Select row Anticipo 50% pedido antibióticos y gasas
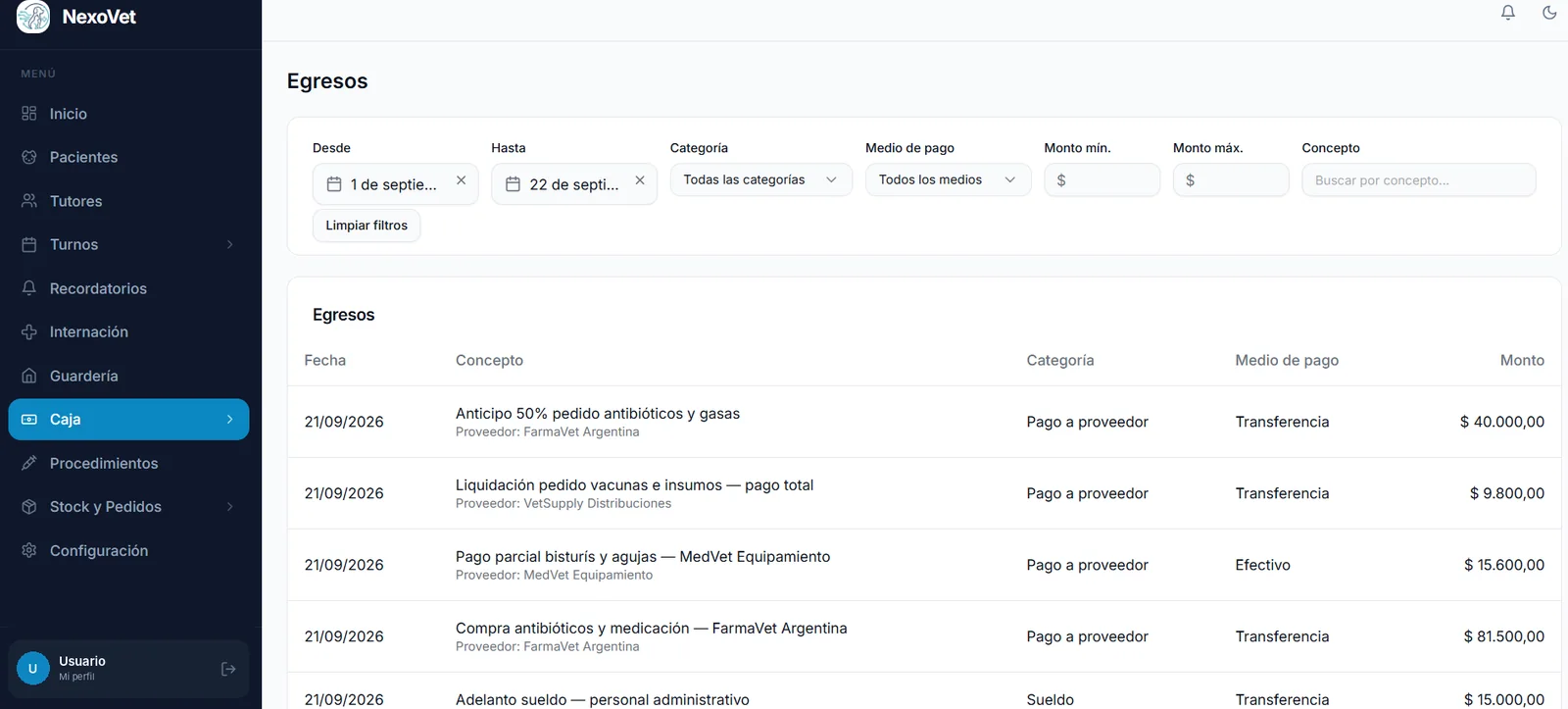Screen dimensions: 1568x709 [924, 422]
